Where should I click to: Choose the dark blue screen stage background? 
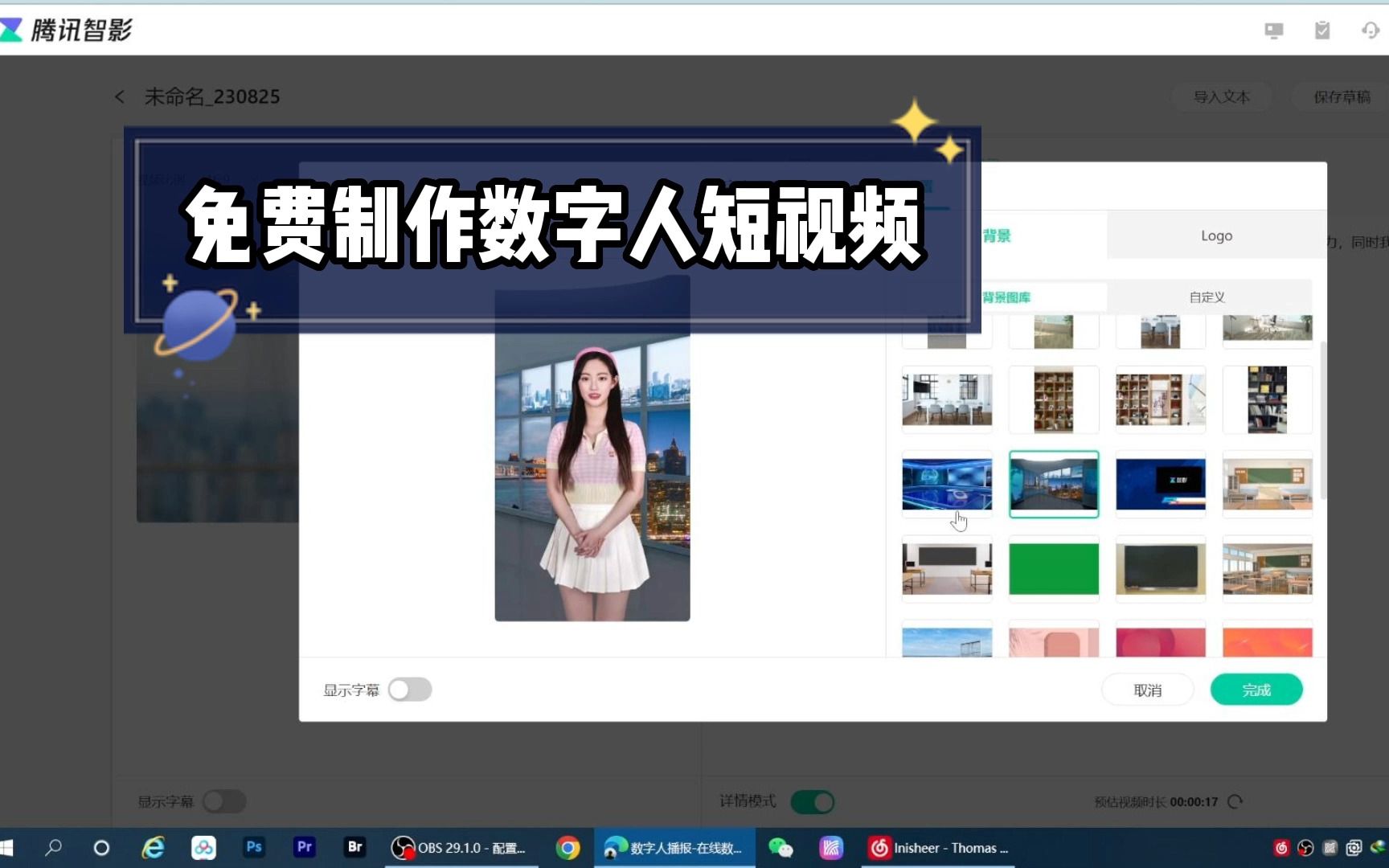point(1161,484)
